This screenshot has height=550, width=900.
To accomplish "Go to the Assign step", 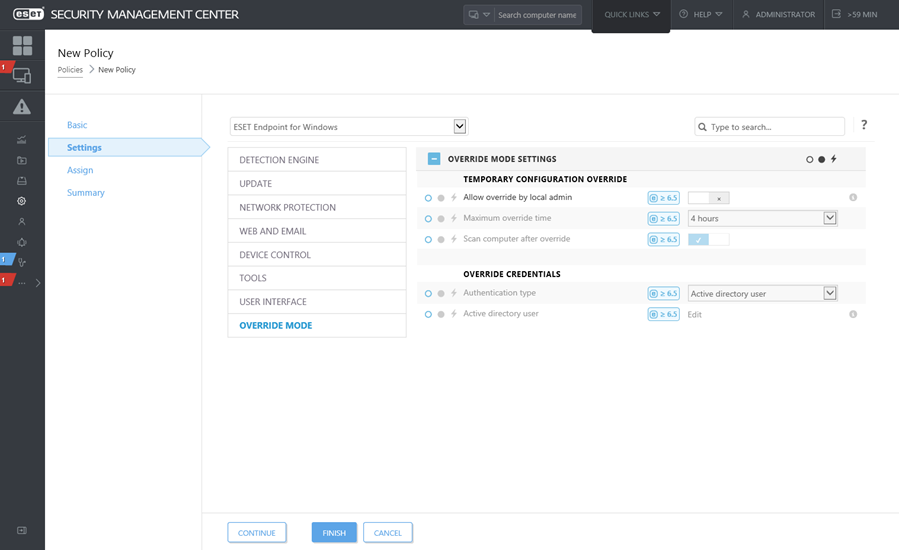I will click(80, 170).
